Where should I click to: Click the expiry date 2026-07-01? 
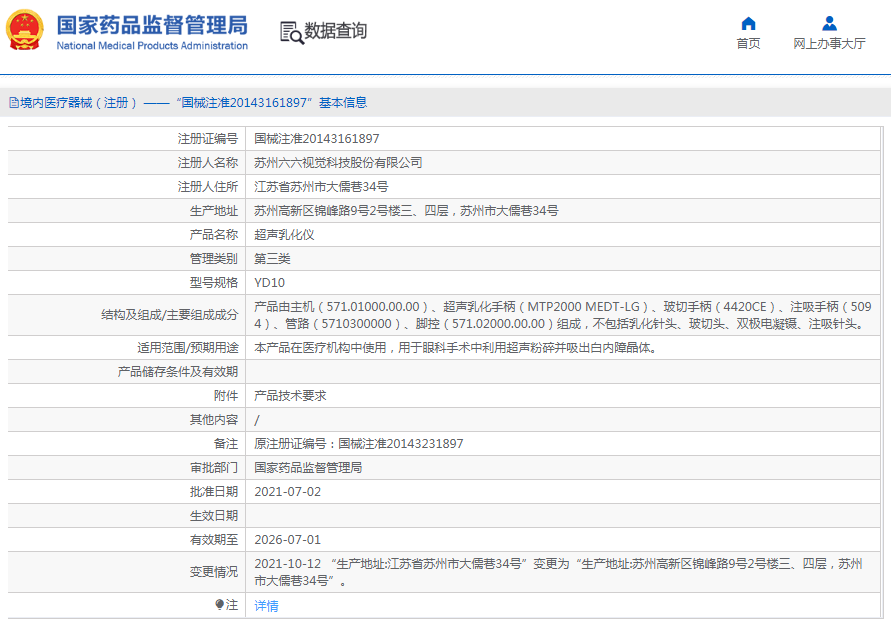pyautogui.click(x=287, y=540)
